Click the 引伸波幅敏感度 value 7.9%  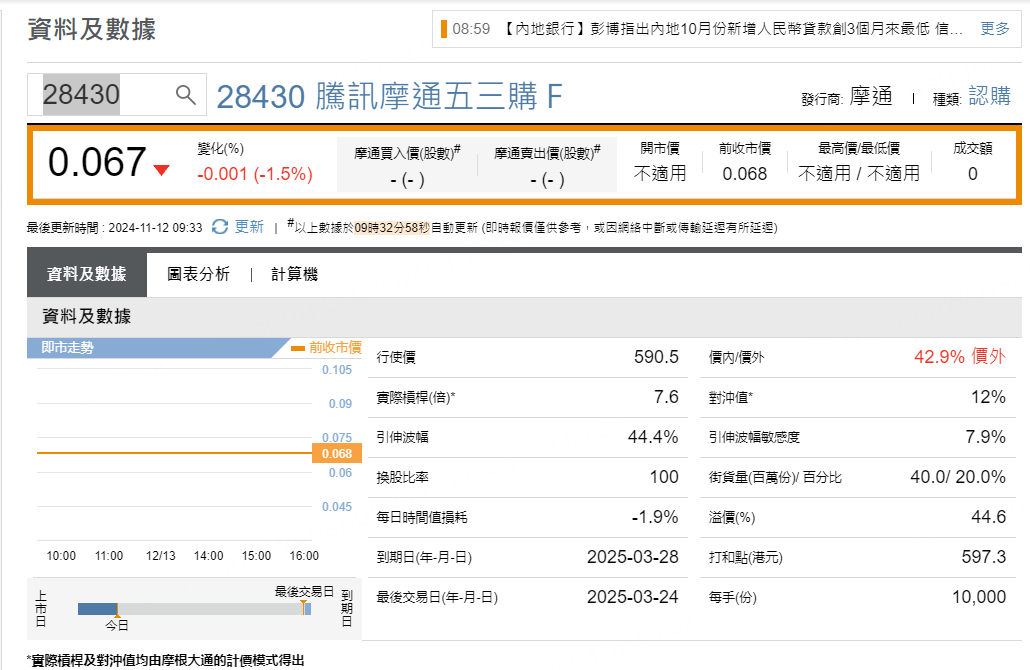point(985,437)
